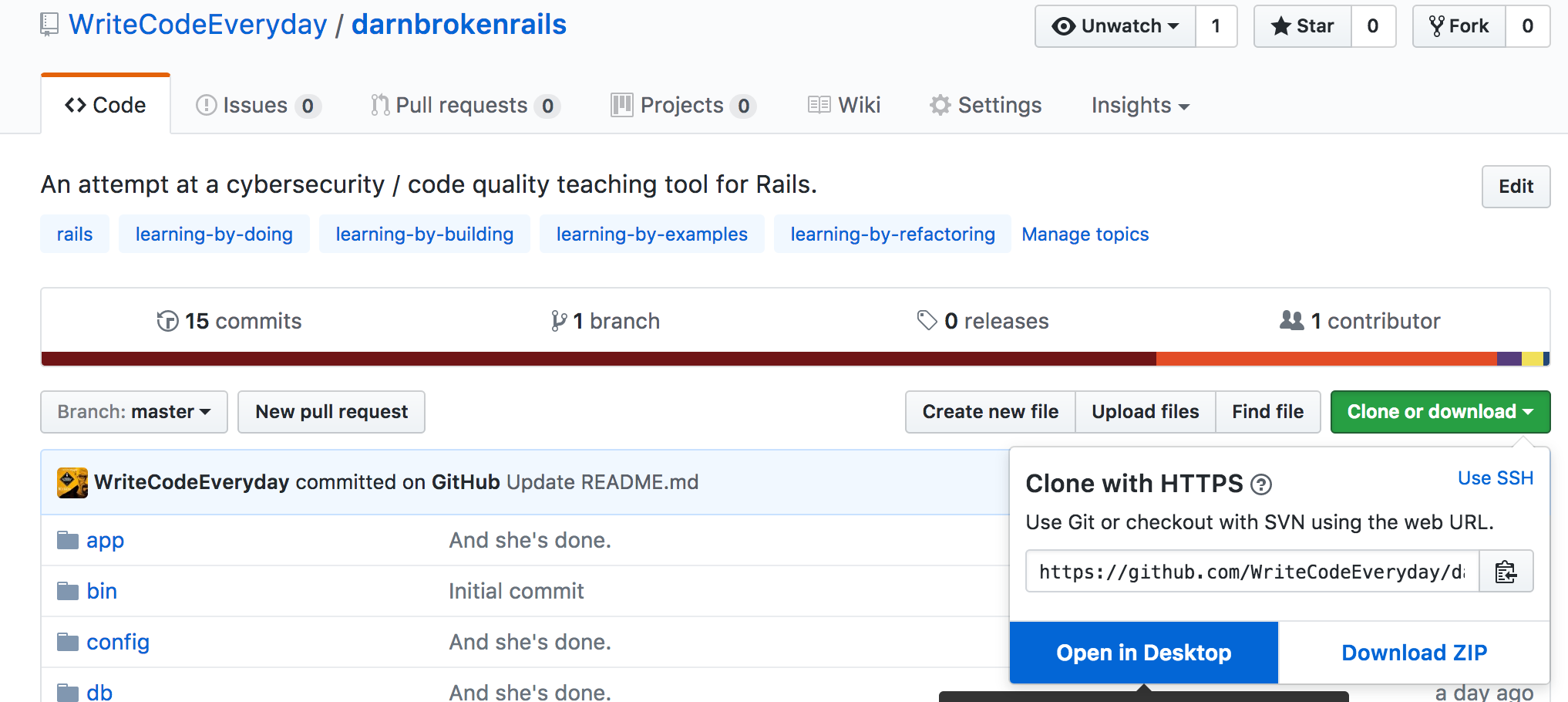Toggle the Clone or download dropdown
The image size is (1568, 702).
(1440, 412)
